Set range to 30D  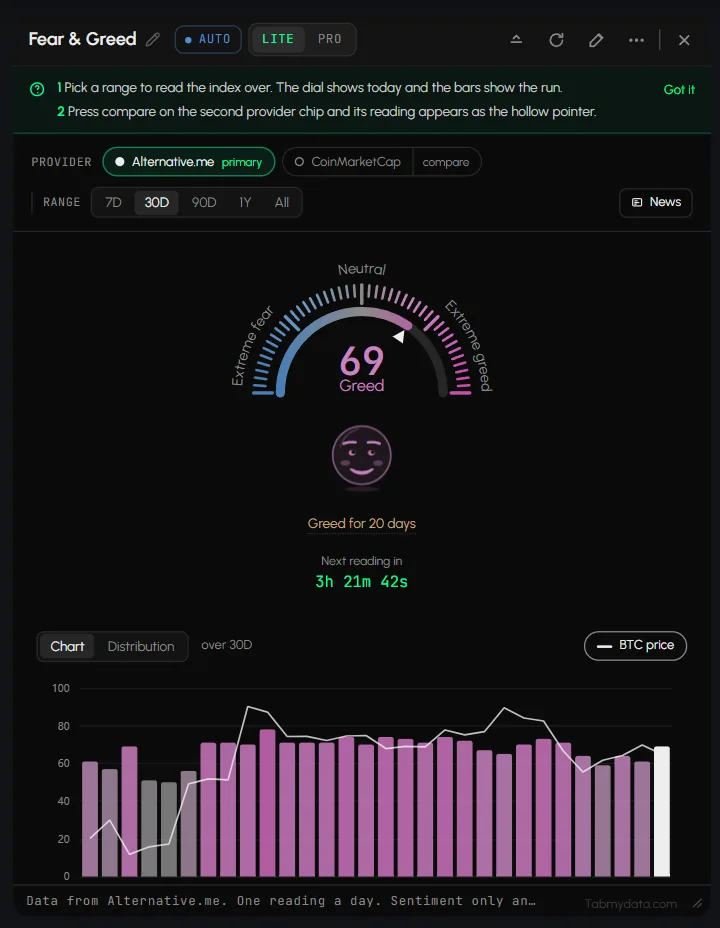coord(157,202)
